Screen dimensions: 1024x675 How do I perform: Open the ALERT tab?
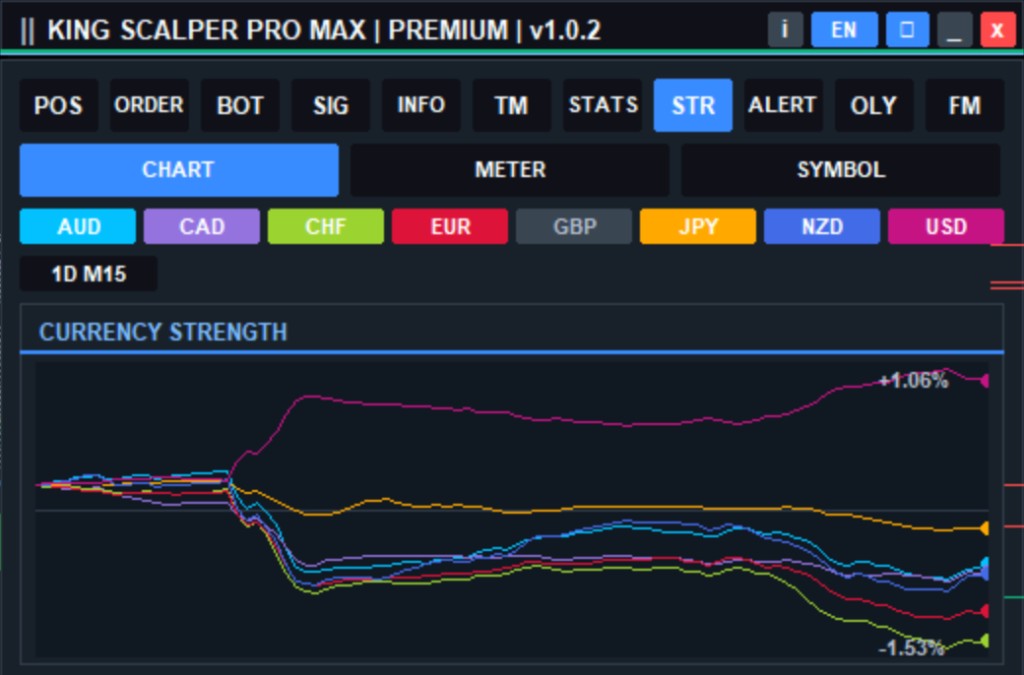(x=783, y=105)
